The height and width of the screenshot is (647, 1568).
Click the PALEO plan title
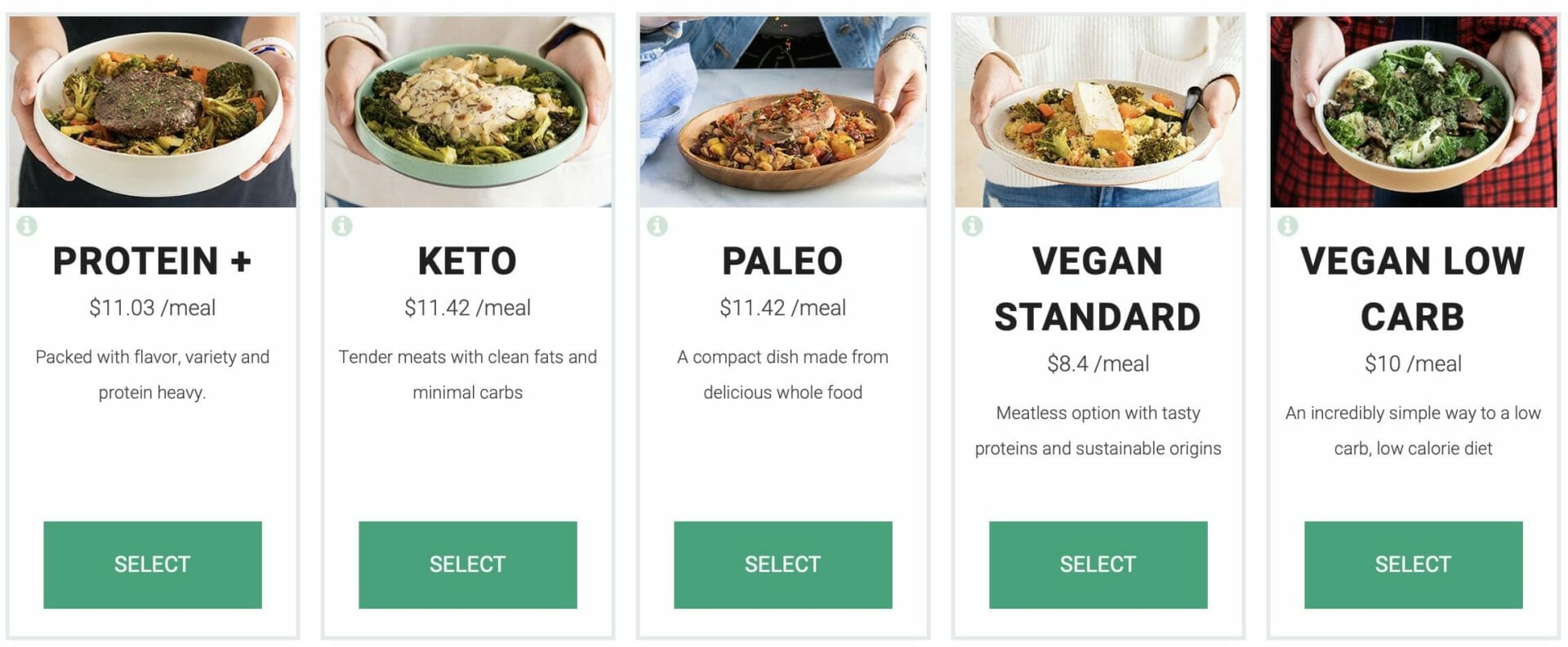click(783, 261)
